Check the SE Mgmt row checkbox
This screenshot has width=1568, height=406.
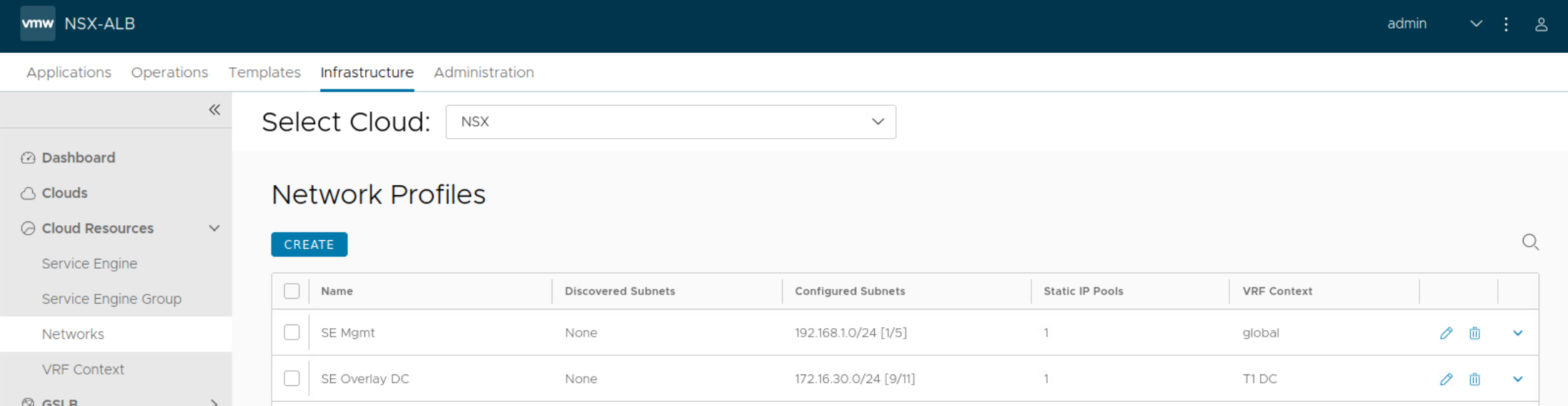(x=292, y=332)
